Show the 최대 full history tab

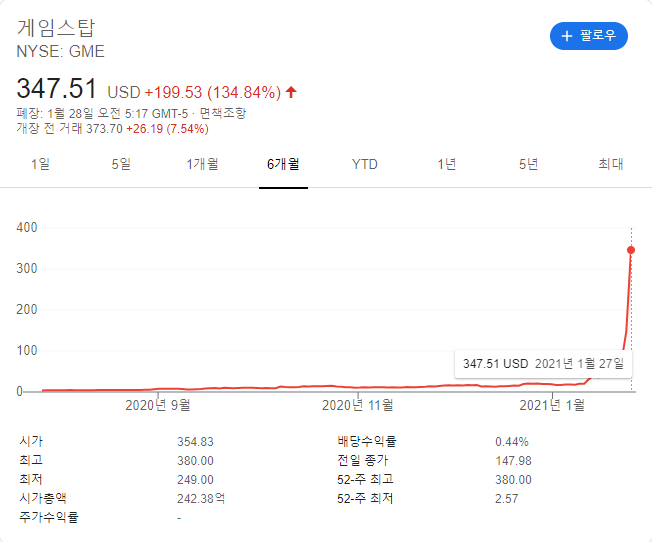611,164
